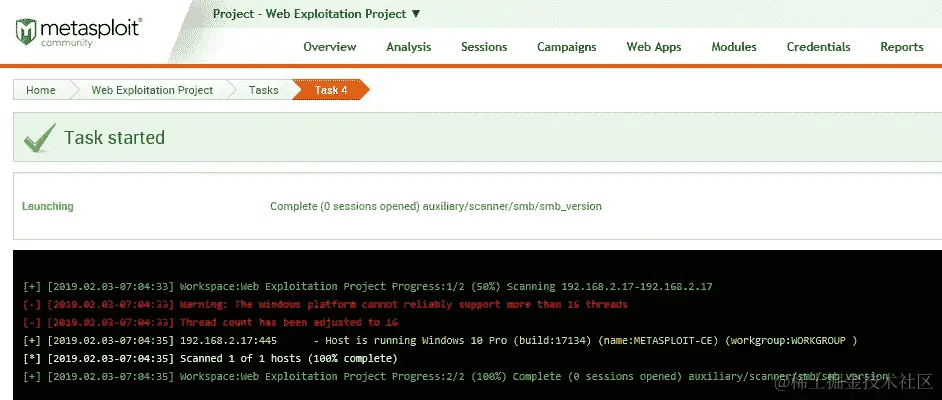Click the red warning about 16 threads
Viewport: 942px width, 400px height.
325,305
